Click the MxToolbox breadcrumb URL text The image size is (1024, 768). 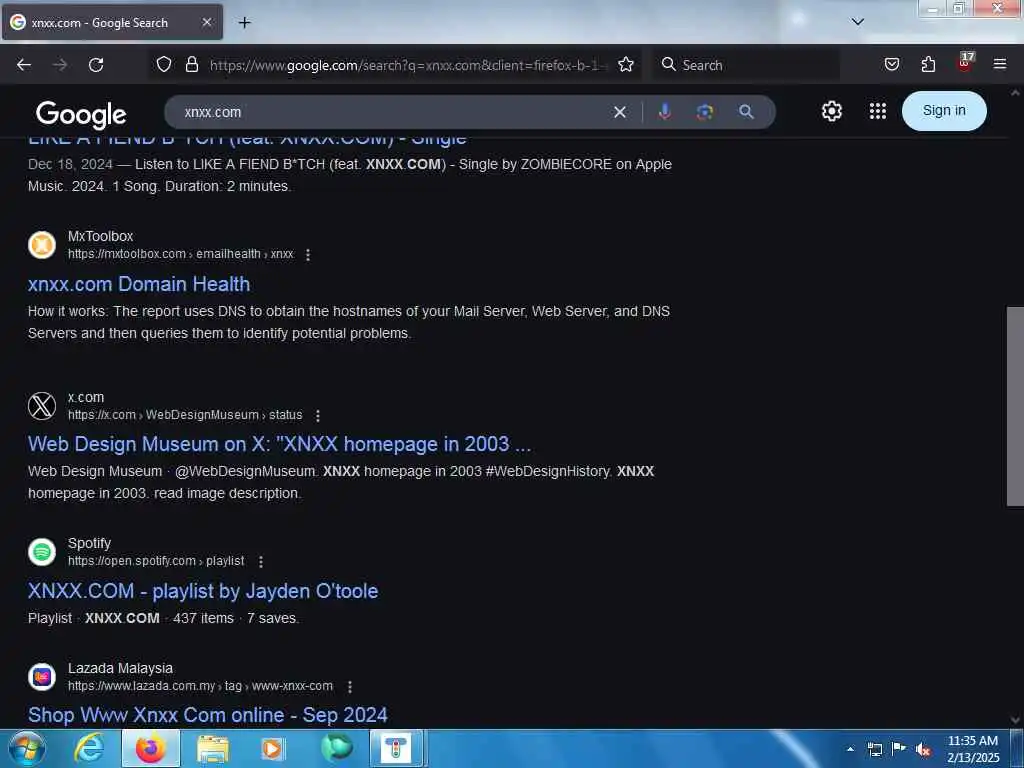tap(181, 254)
